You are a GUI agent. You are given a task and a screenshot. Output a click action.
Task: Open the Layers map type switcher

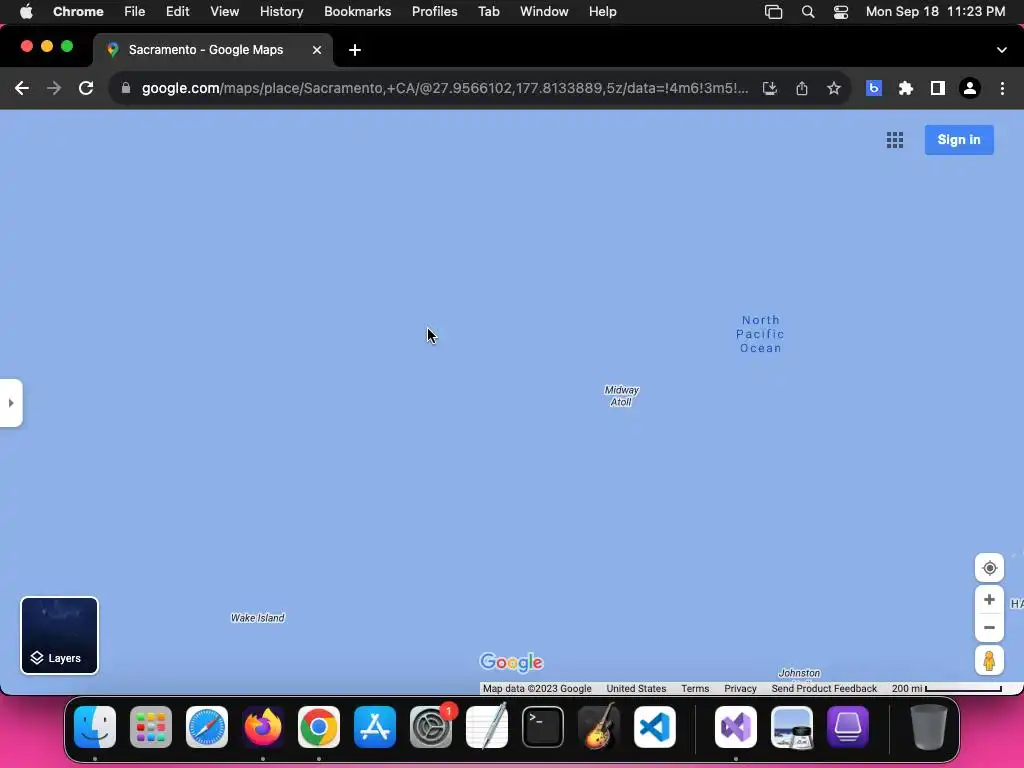(59, 635)
